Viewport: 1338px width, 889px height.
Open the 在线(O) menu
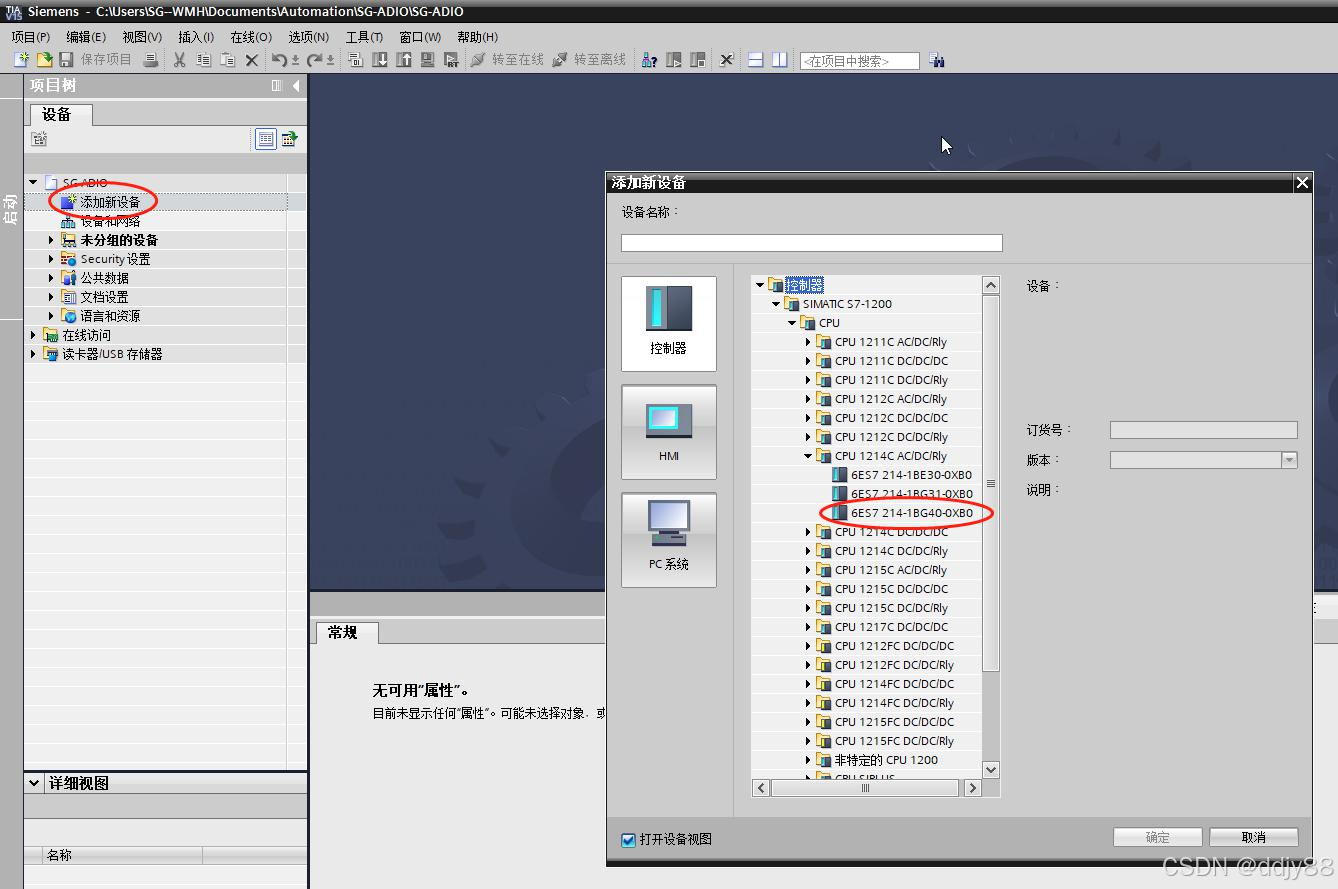pyautogui.click(x=251, y=37)
